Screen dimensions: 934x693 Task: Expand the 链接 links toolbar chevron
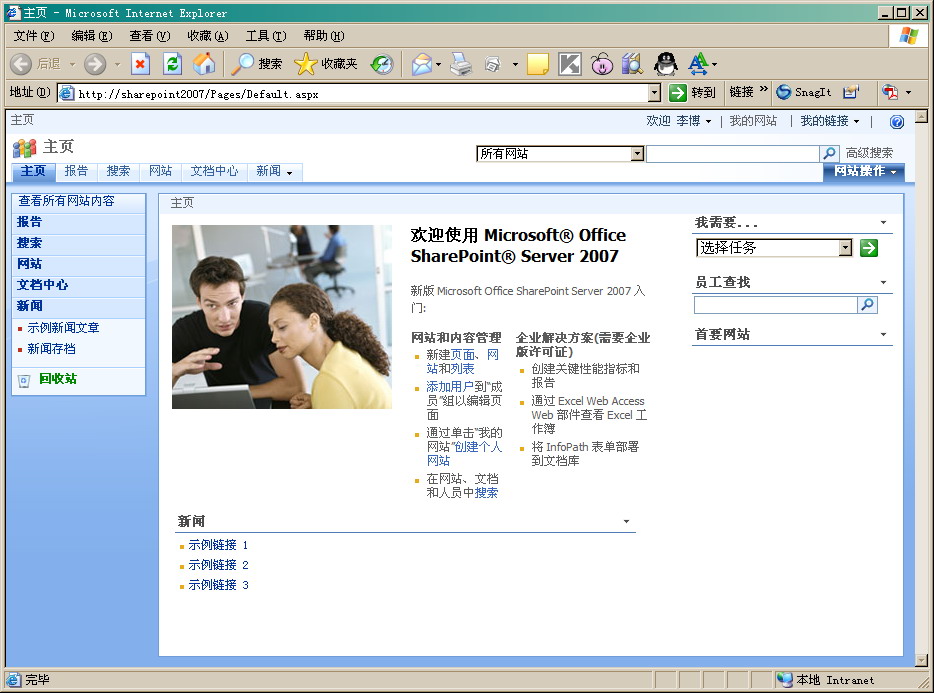(764, 88)
